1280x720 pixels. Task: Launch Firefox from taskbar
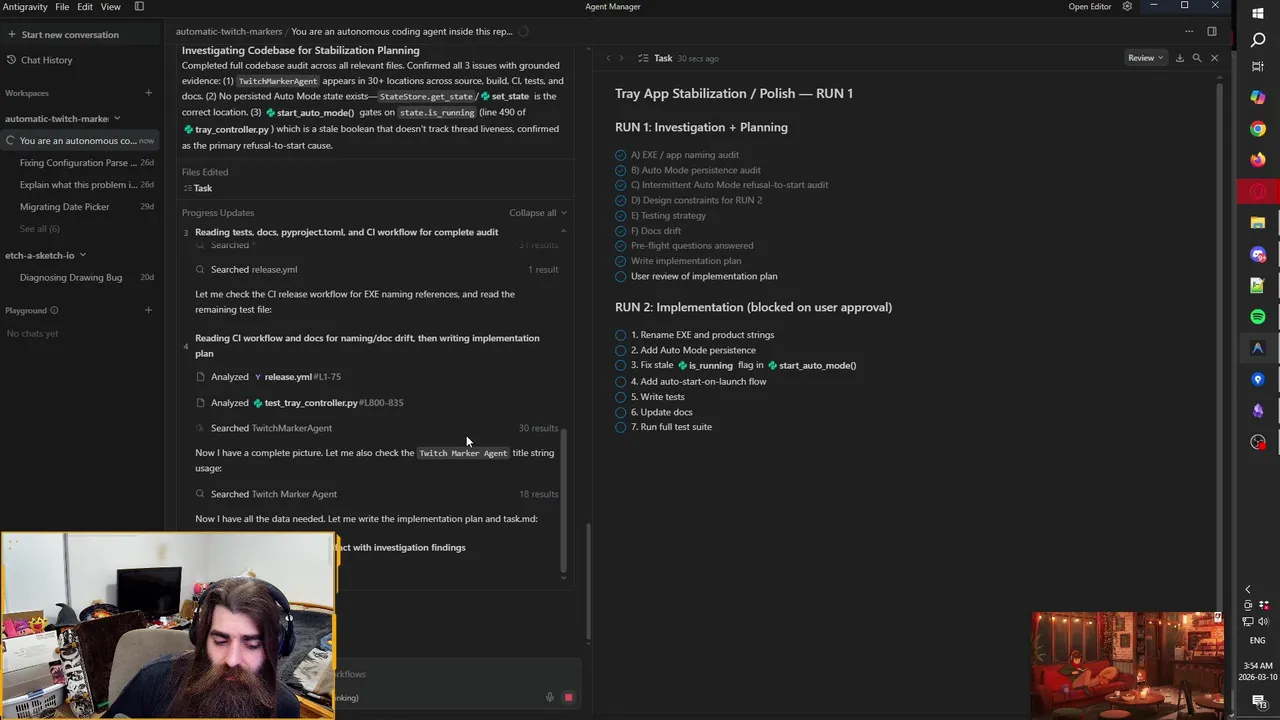pyautogui.click(x=1258, y=160)
